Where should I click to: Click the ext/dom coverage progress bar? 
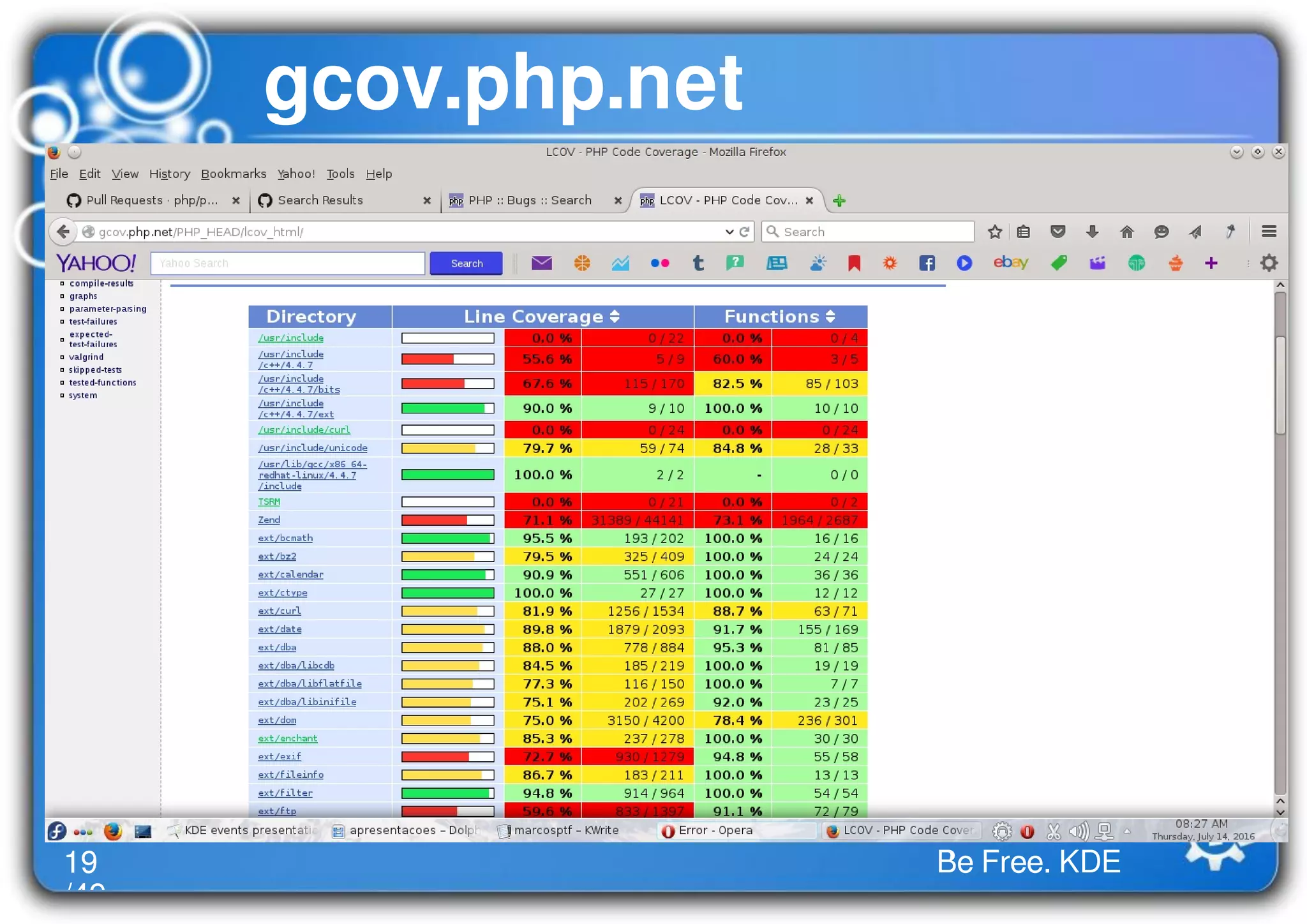click(447, 720)
